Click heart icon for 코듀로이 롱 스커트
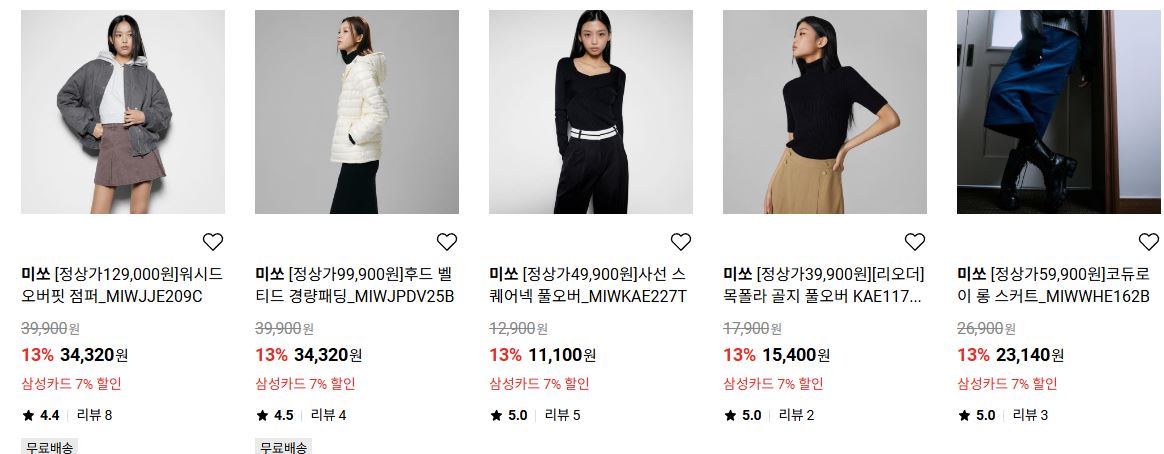 click(1148, 242)
